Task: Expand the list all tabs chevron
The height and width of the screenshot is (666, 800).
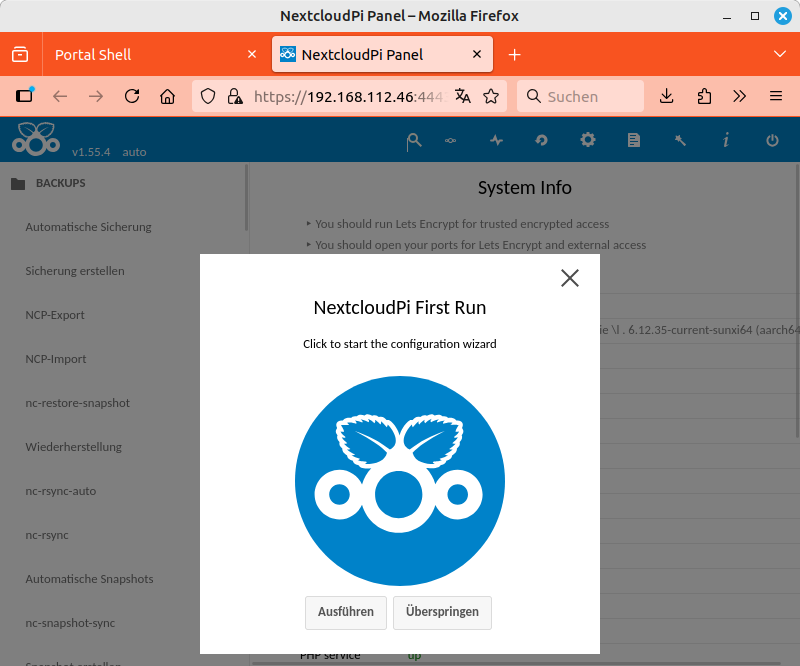Action: point(780,54)
